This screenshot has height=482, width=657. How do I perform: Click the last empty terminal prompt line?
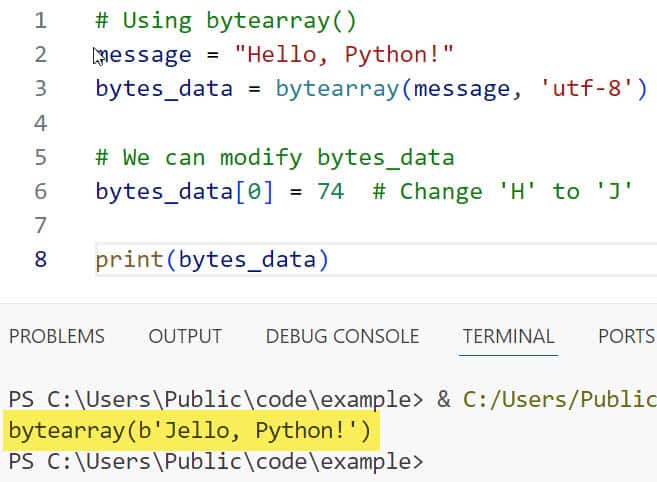pos(216,462)
